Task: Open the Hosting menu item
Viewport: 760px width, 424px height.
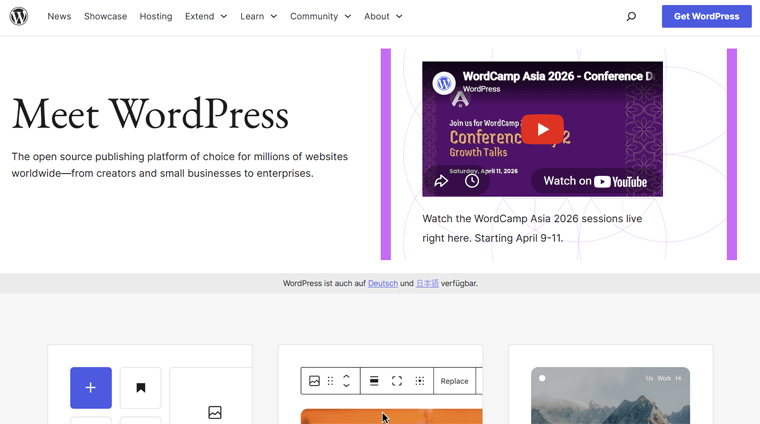Action: click(x=156, y=16)
